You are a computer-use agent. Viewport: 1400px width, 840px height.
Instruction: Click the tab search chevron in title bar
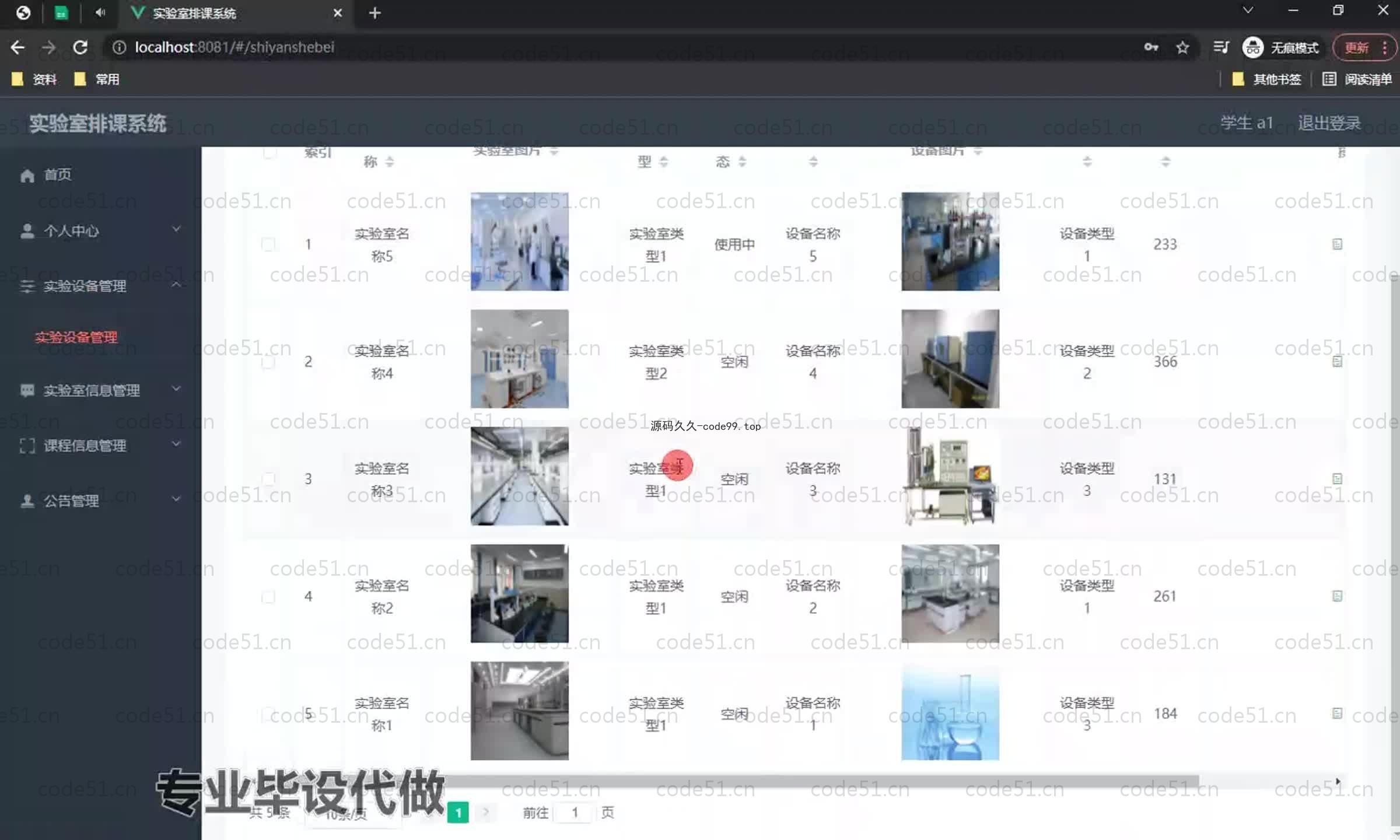coord(1248,10)
